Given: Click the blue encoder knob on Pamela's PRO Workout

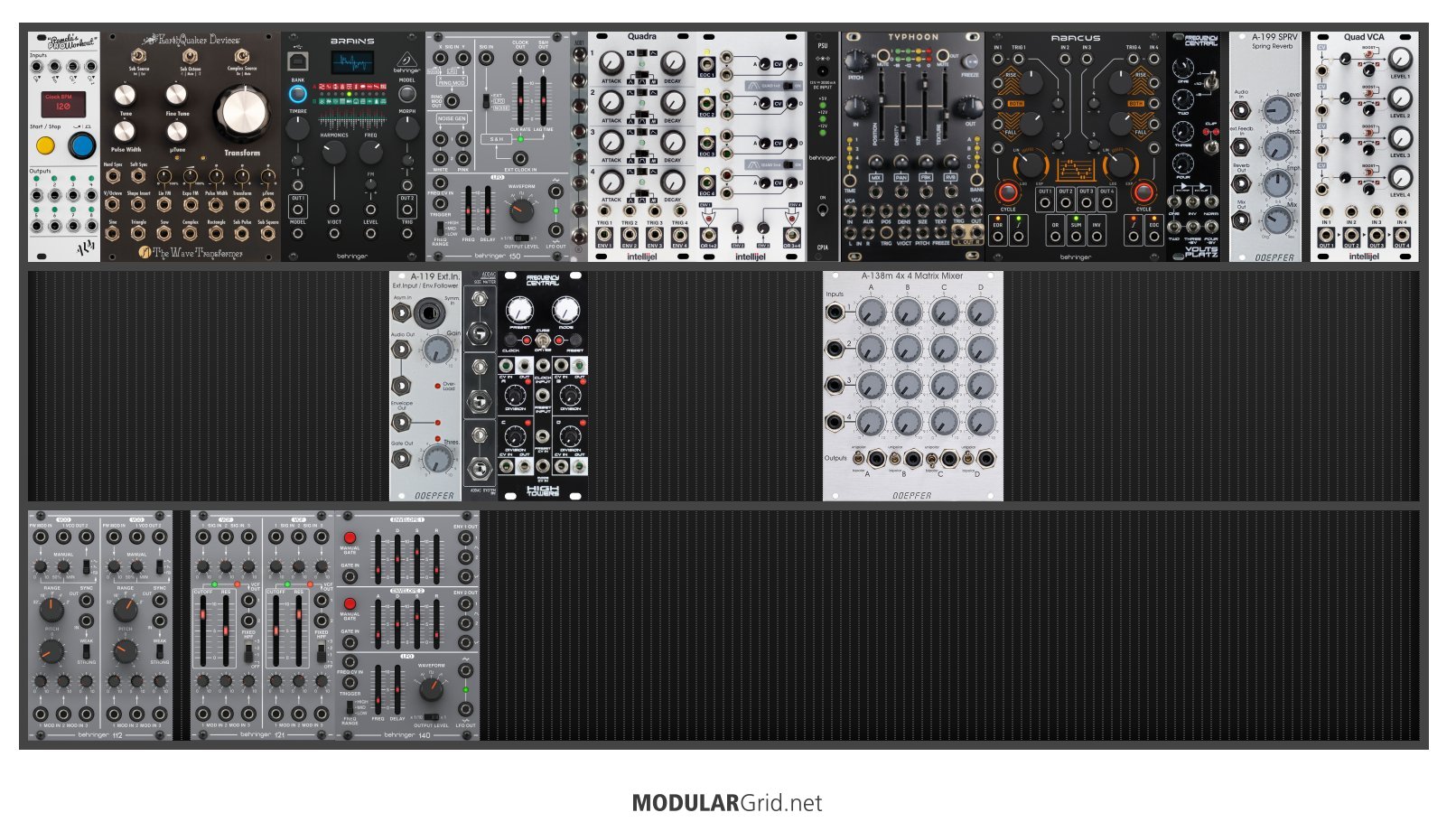Looking at the screenshot, I should (82, 145).
